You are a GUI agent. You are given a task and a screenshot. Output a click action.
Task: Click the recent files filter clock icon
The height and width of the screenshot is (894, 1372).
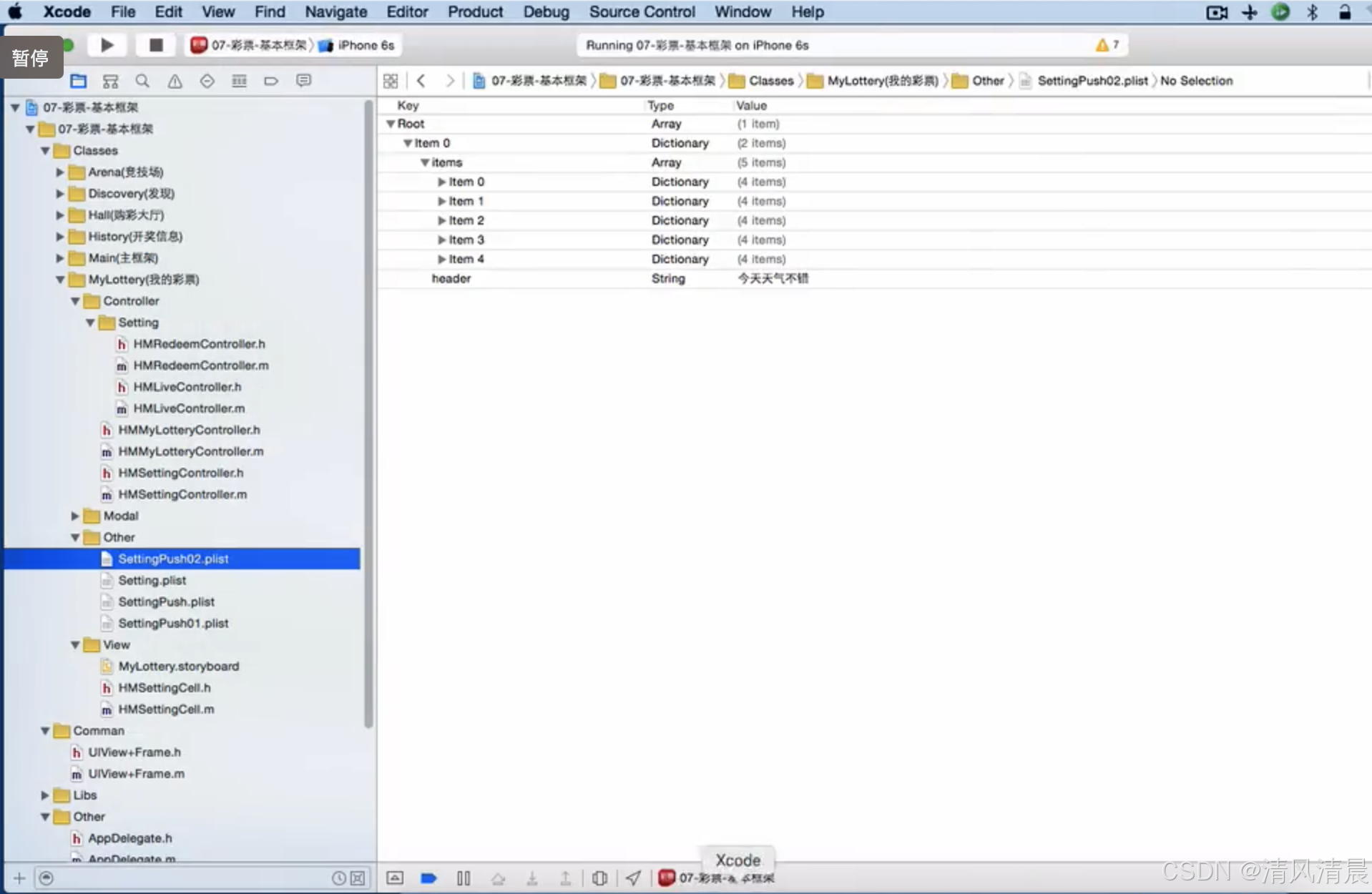click(339, 878)
